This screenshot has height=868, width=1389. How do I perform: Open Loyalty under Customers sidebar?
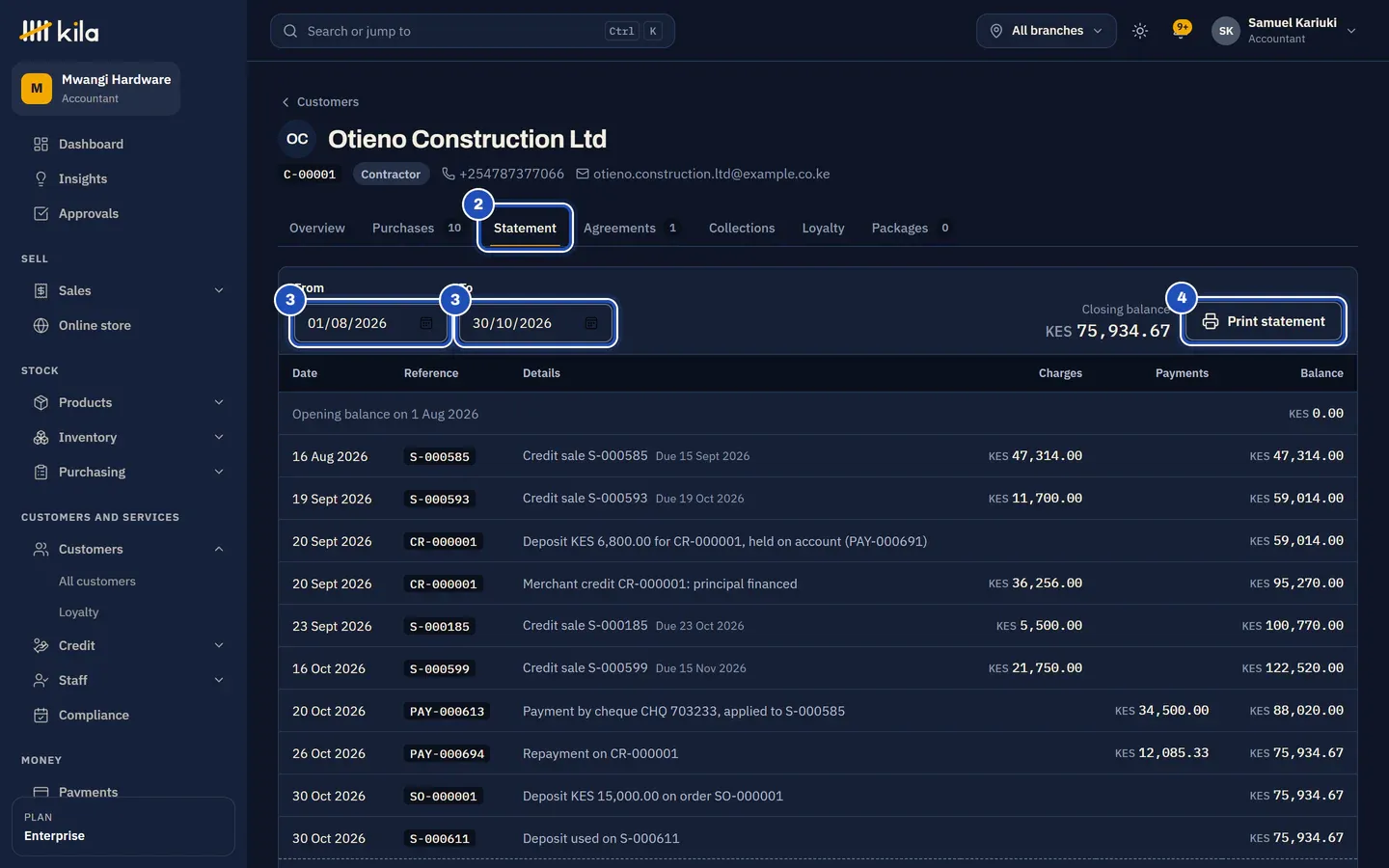pos(79,612)
